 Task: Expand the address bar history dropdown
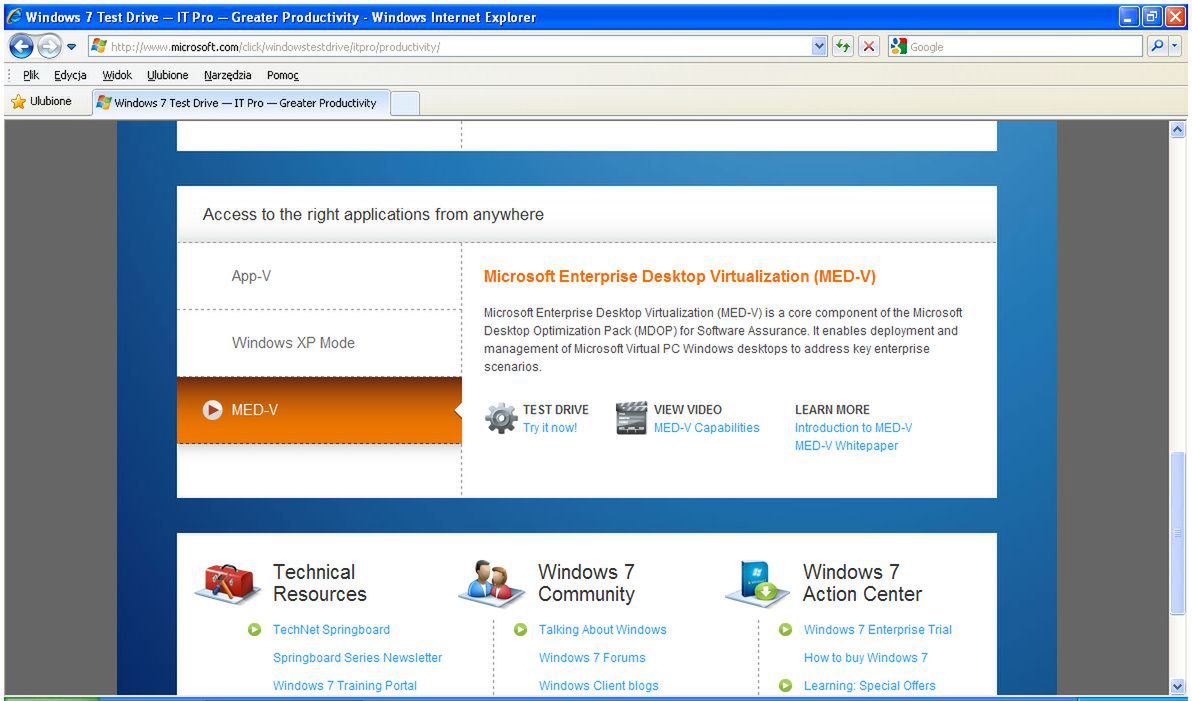(819, 46)
